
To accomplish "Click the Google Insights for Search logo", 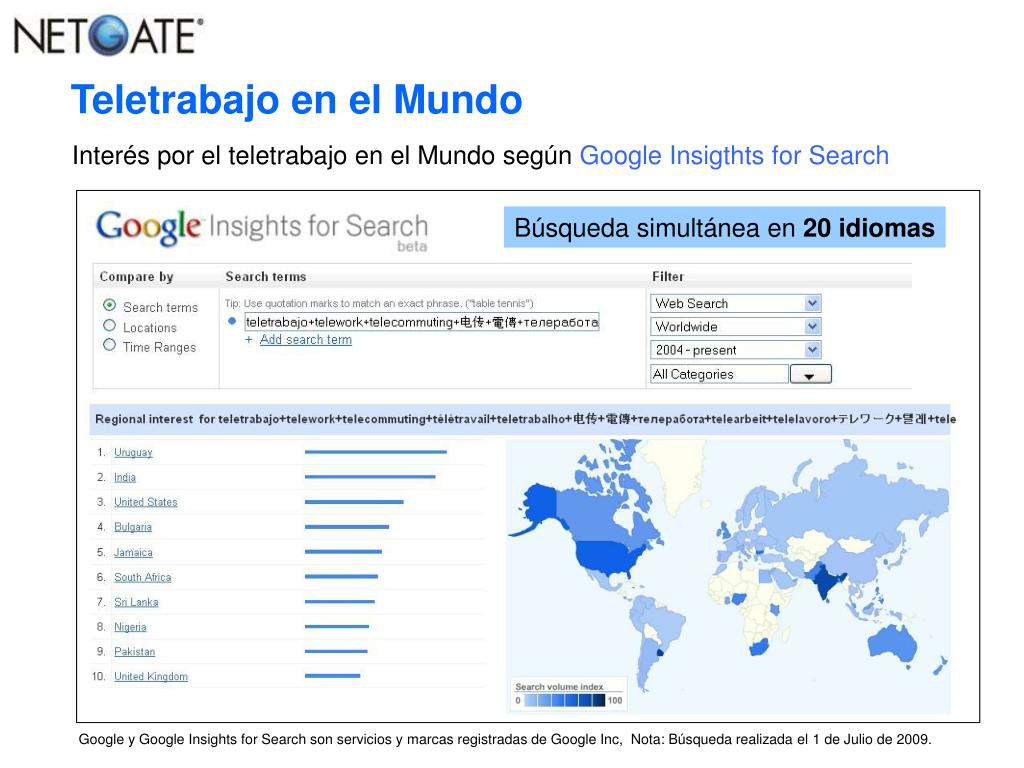I will coord(262,229).
